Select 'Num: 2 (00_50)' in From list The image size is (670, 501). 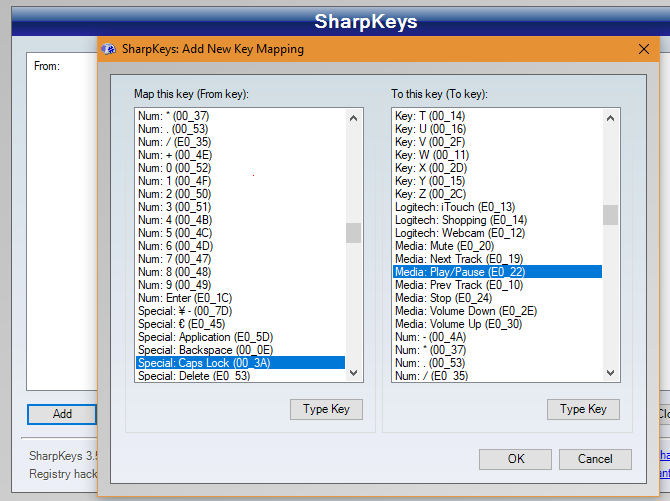[x=241, y=194]
